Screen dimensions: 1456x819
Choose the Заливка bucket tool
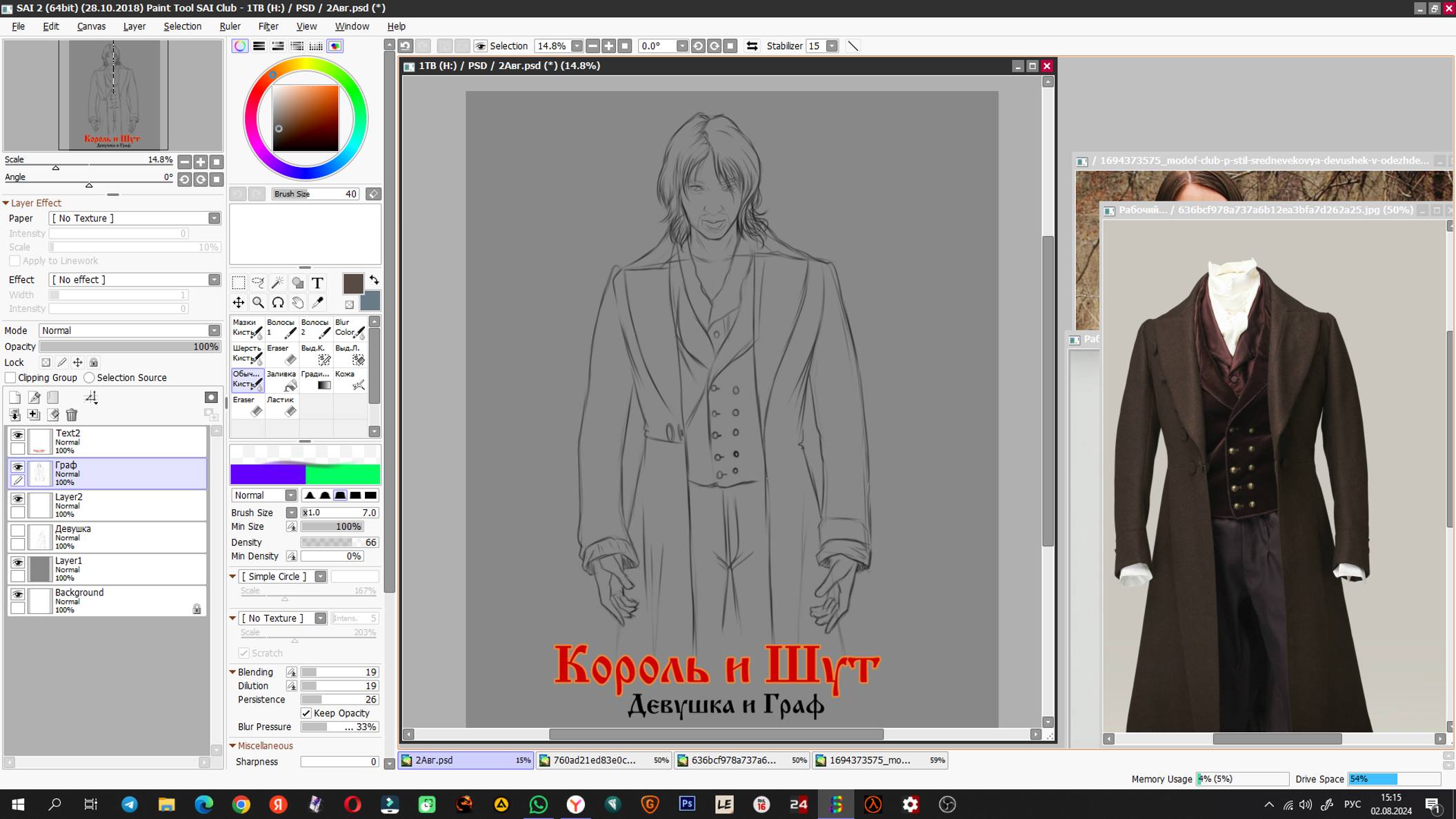281,379
